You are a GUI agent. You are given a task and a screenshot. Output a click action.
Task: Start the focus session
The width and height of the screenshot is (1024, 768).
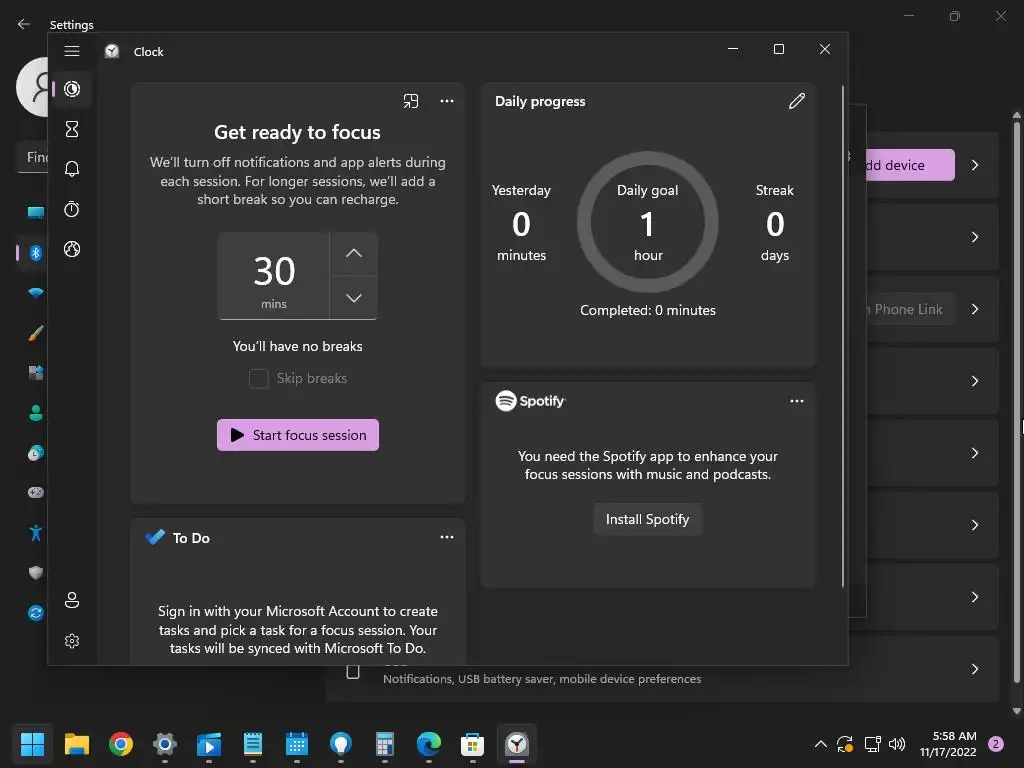point(298,435)
